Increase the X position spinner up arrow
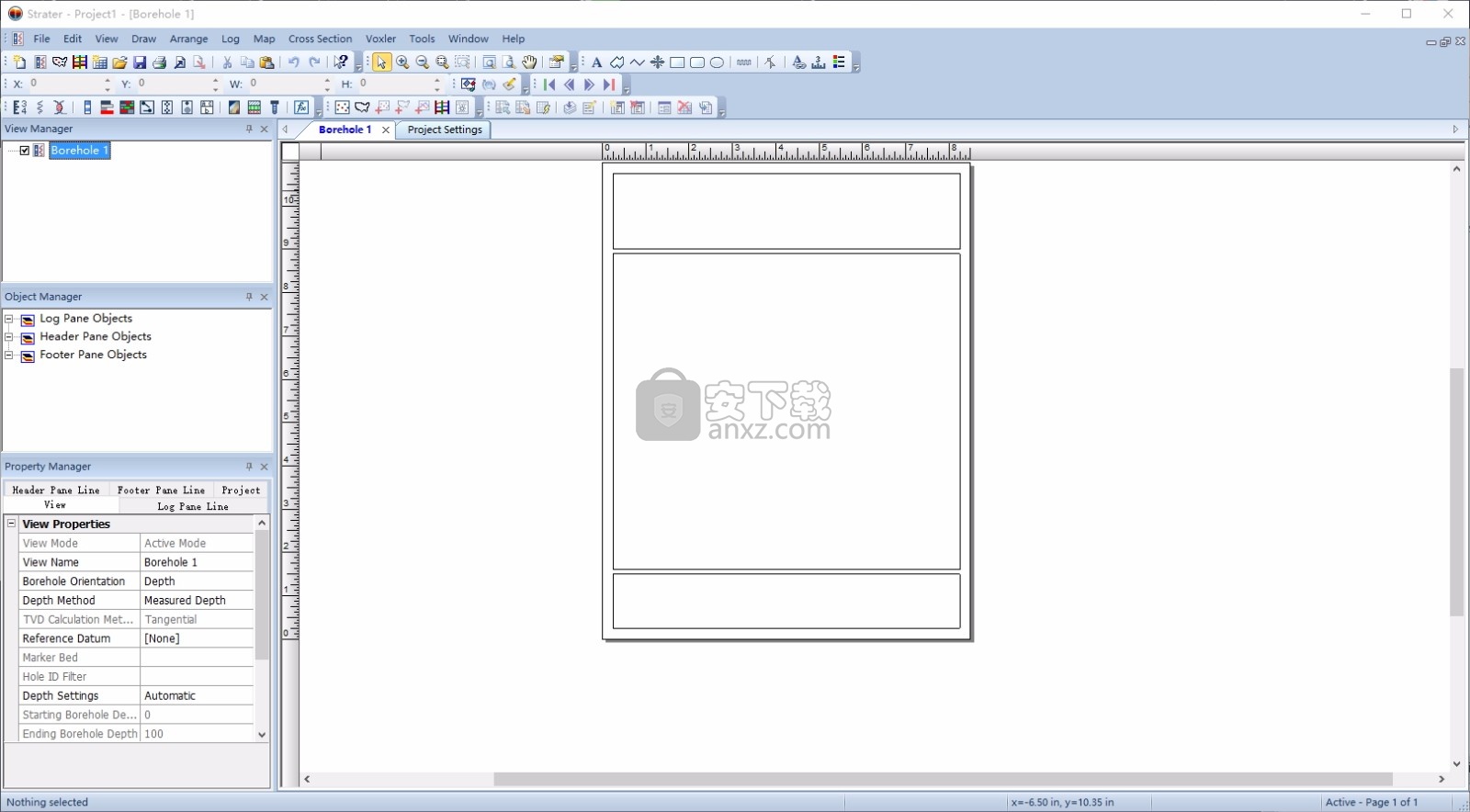The height and width of the screenshot is (812, 1470). [107, 81]
